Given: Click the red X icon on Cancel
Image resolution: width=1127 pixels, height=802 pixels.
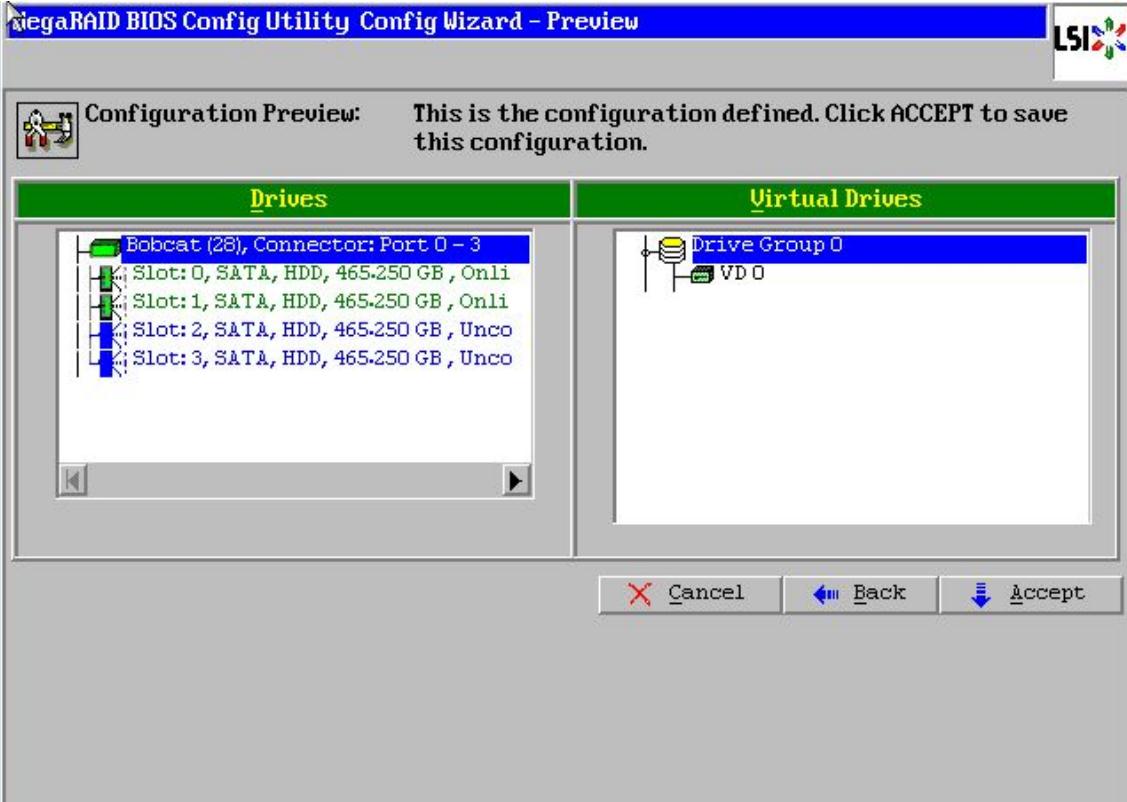Looking at the screenshot, I should pyautogui.click(x=639, y=594).
